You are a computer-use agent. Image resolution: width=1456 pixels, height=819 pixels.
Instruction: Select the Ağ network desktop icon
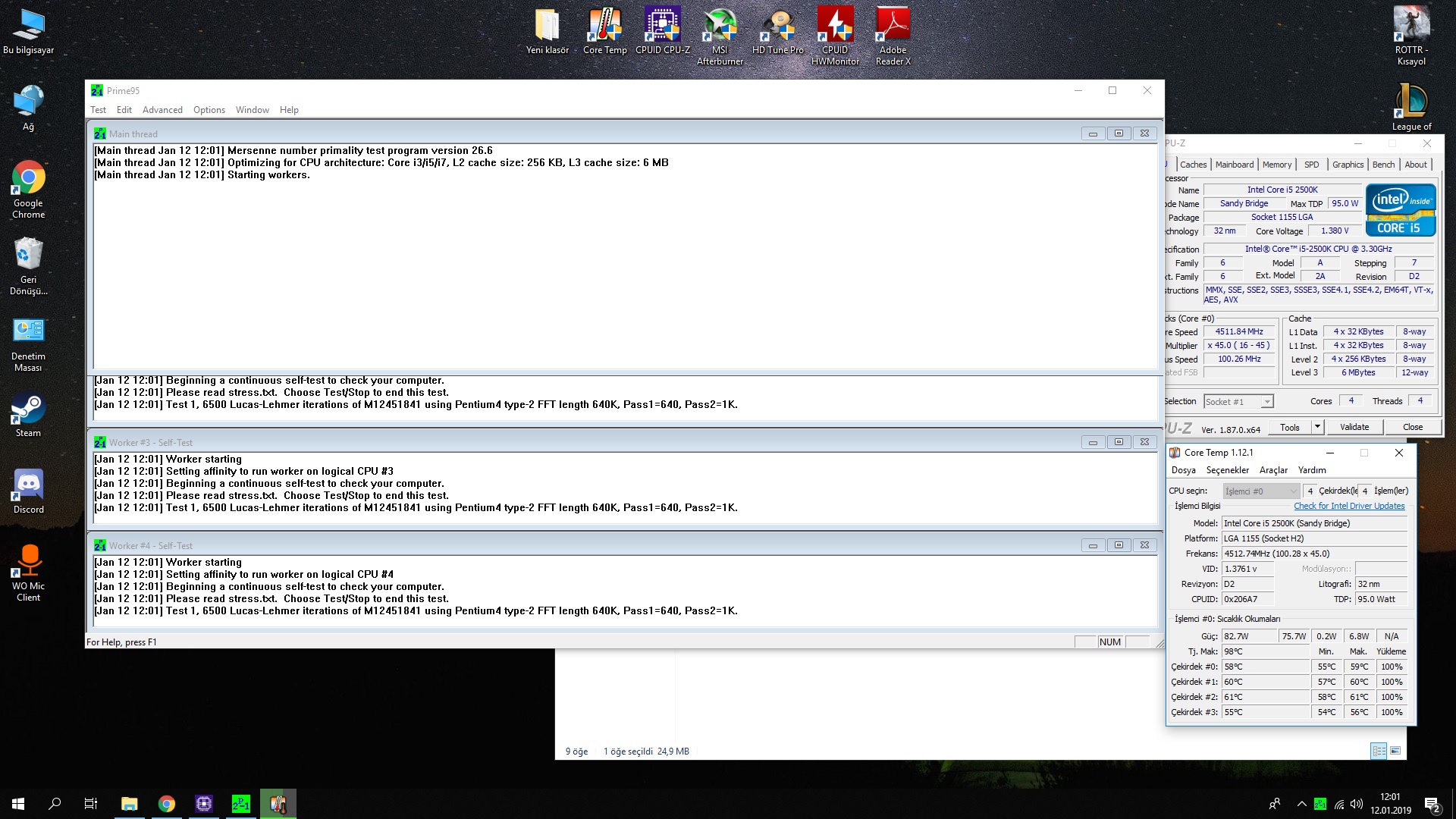tap(28, 108)
